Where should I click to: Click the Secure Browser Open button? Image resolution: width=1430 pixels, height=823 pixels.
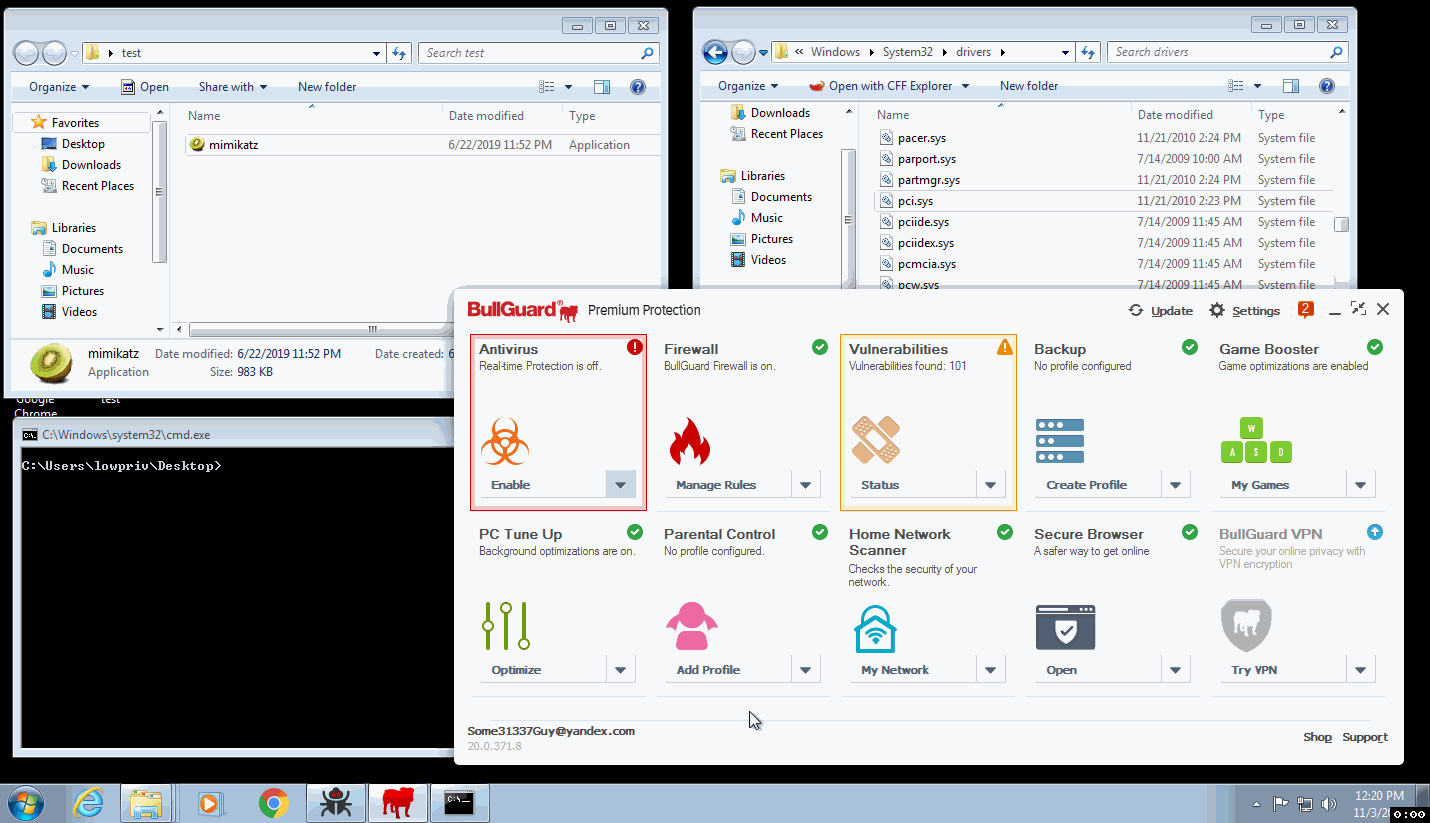click(x=1098, y=670)
